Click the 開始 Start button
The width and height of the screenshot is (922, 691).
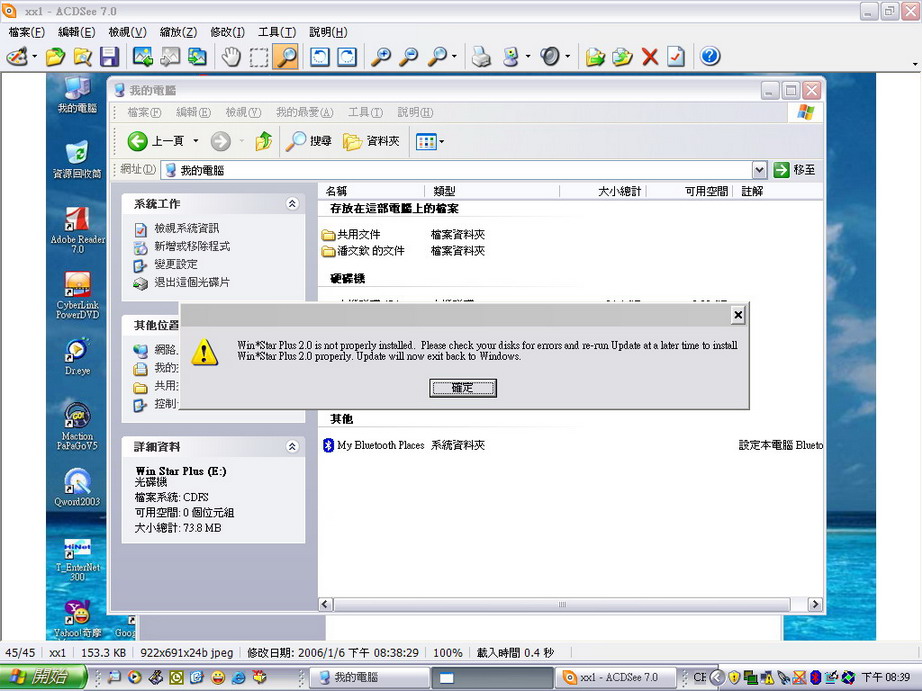coord(43,677)
